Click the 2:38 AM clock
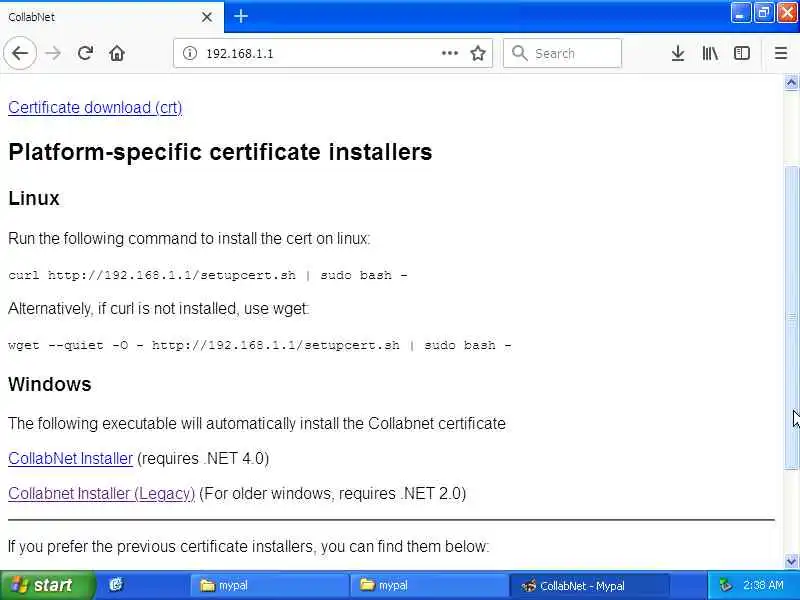Image resolution: width=800 pixels, height=600 pixels. click(x=763, y=585)
